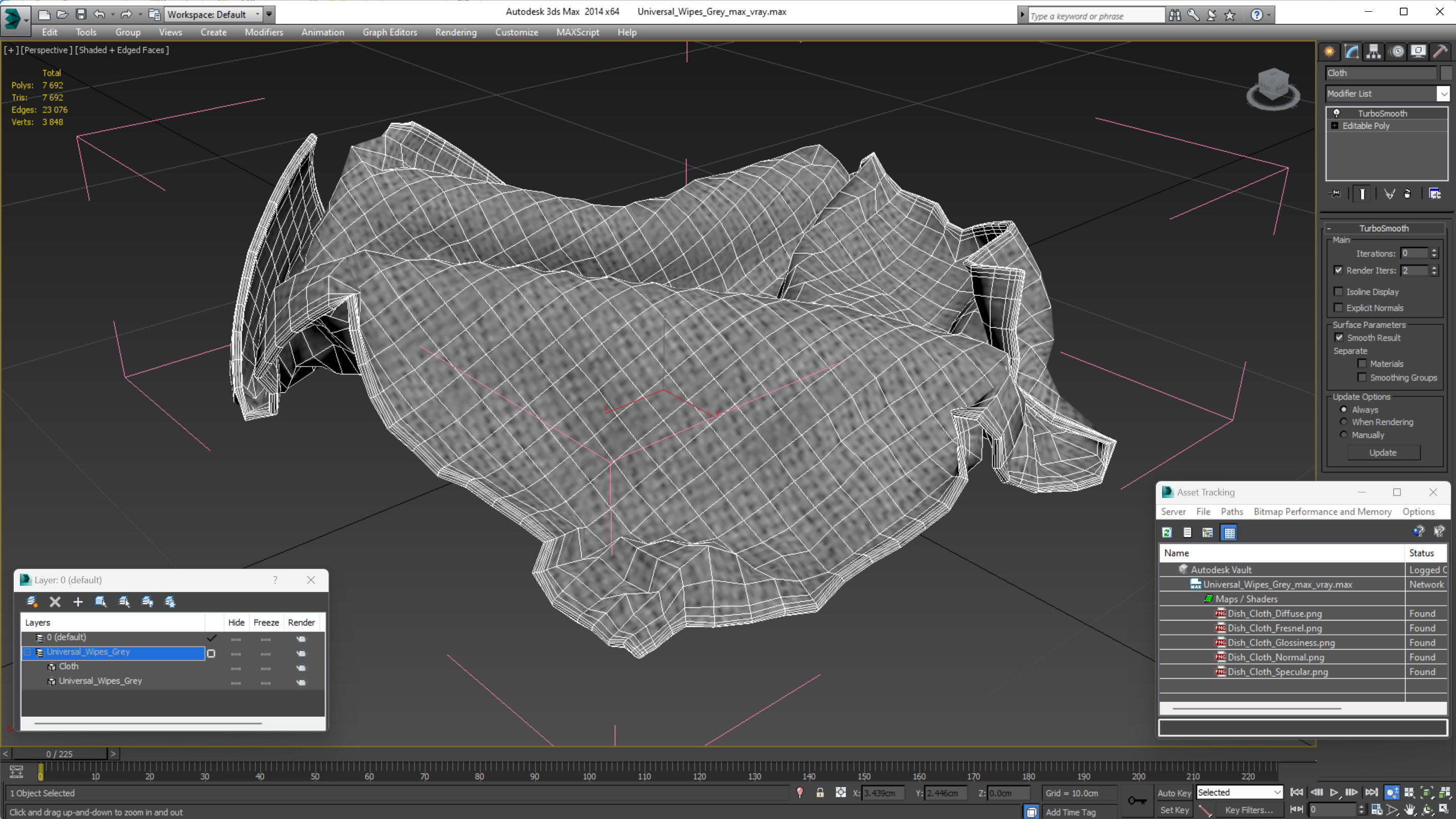The width and height of the screenshot is (1456, 819).
Task: Open the Hierarchy command panel tab
Action: [1373, 52]
